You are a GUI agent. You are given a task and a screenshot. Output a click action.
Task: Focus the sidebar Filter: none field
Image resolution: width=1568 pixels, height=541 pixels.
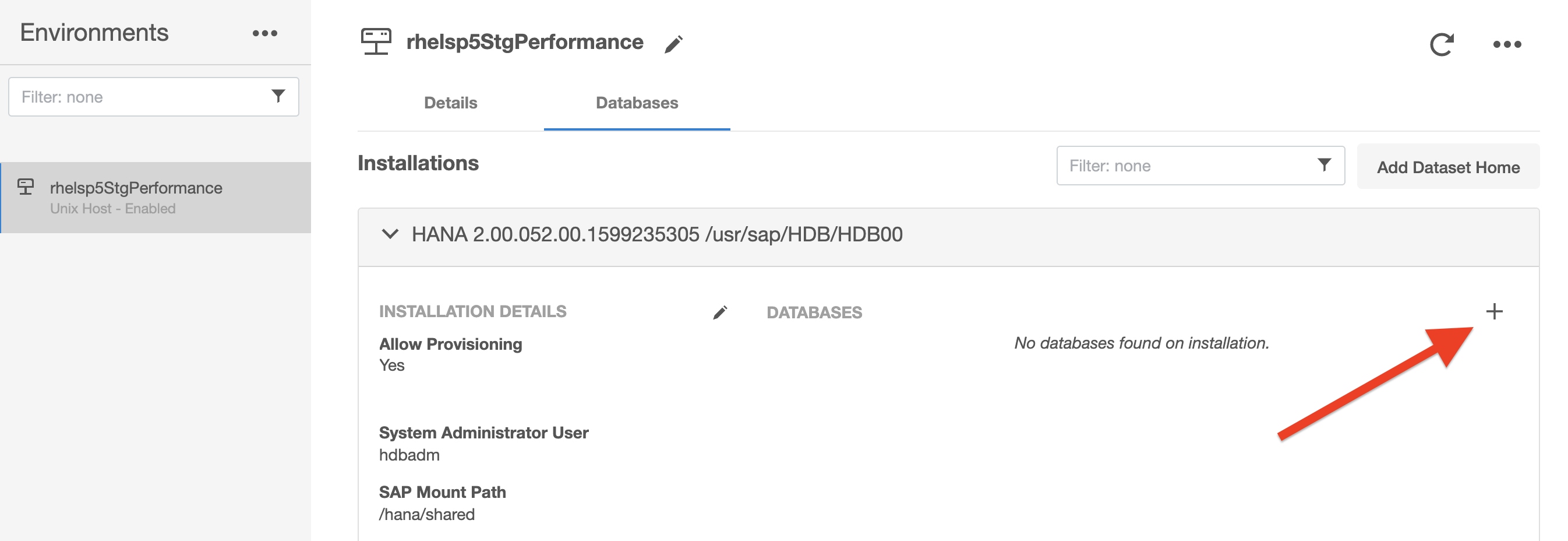pos(140,97)
